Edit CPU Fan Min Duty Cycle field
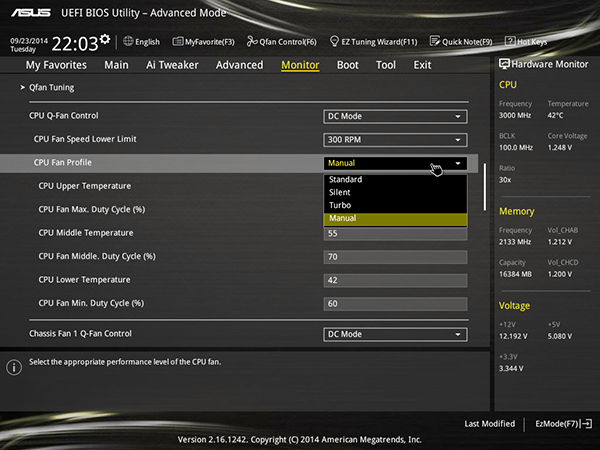This screenshot has width=600, height=450. pos(395,304)
